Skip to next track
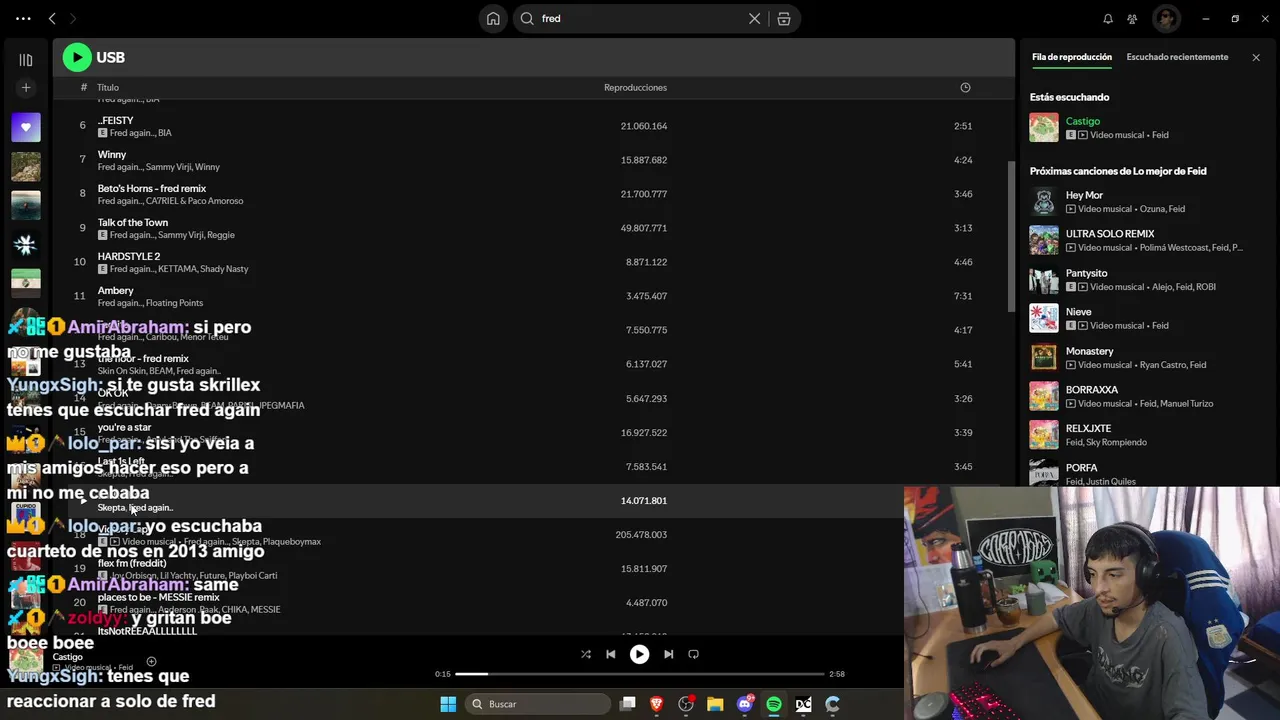1280x720 pixels. click(668, 654)
